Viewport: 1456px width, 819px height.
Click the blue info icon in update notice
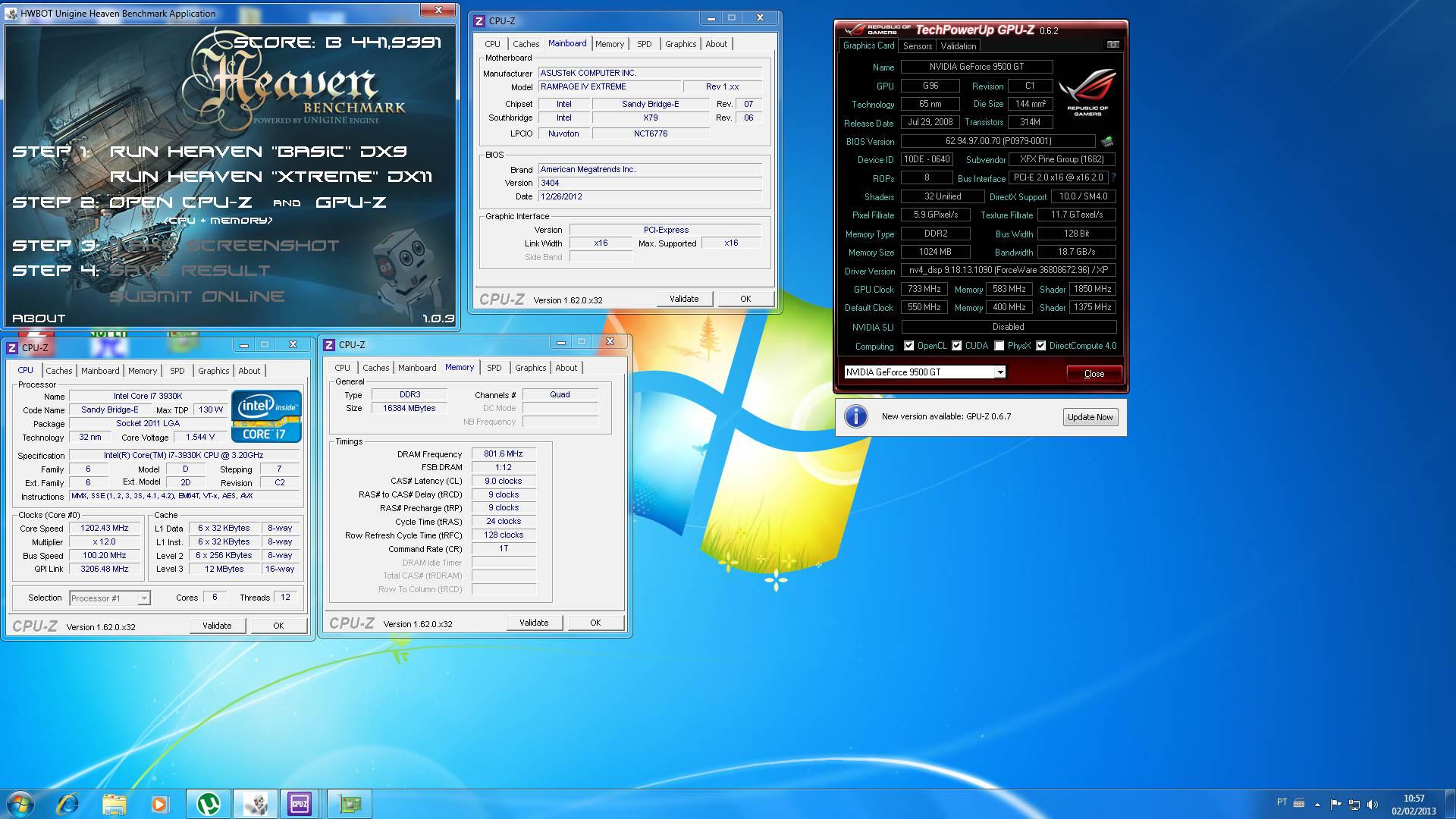[x=856, y=416]
